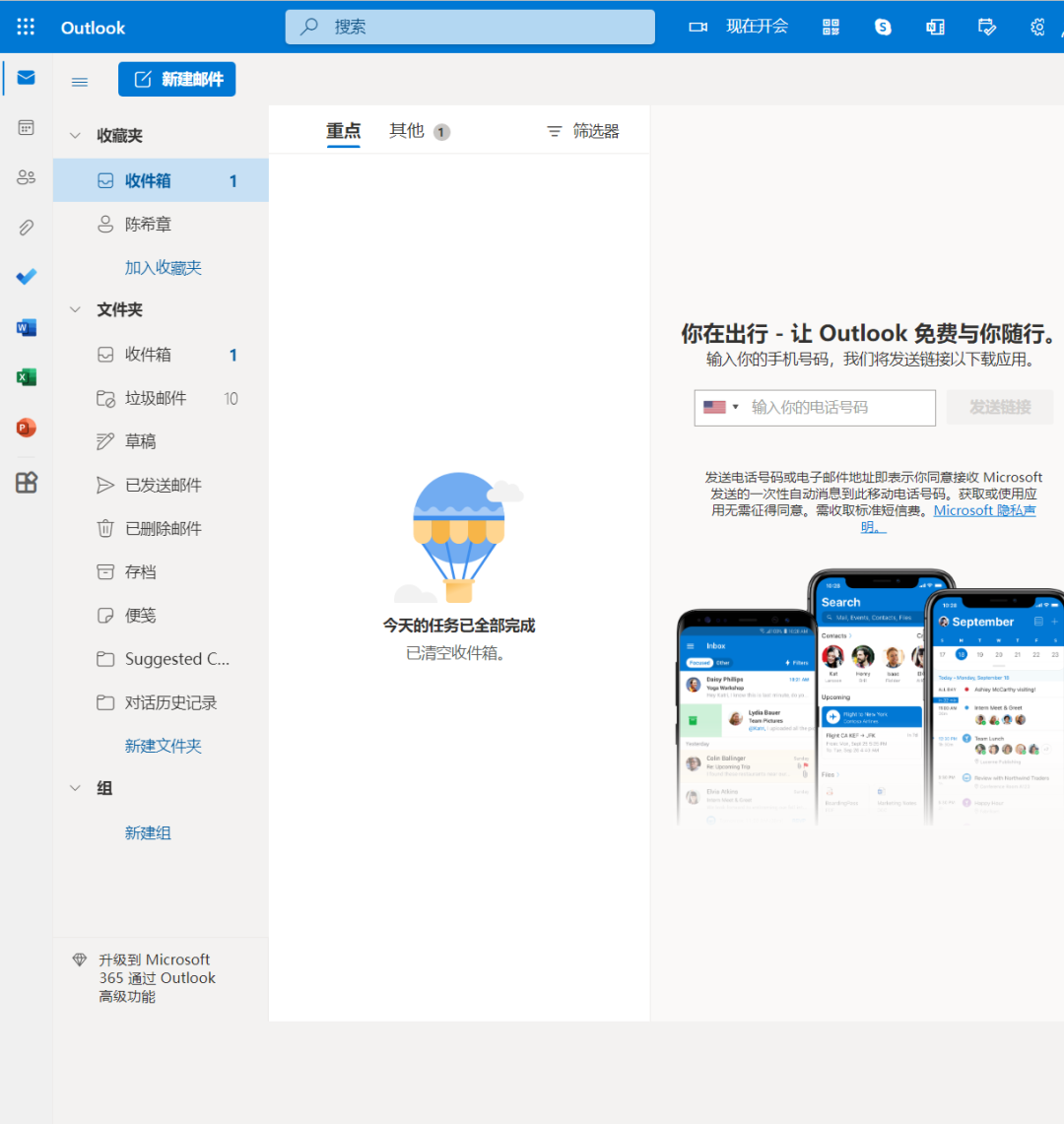Switch to the 其他 tab
The width and height of the screenshot is (1064, 1124).
point(420,131)
